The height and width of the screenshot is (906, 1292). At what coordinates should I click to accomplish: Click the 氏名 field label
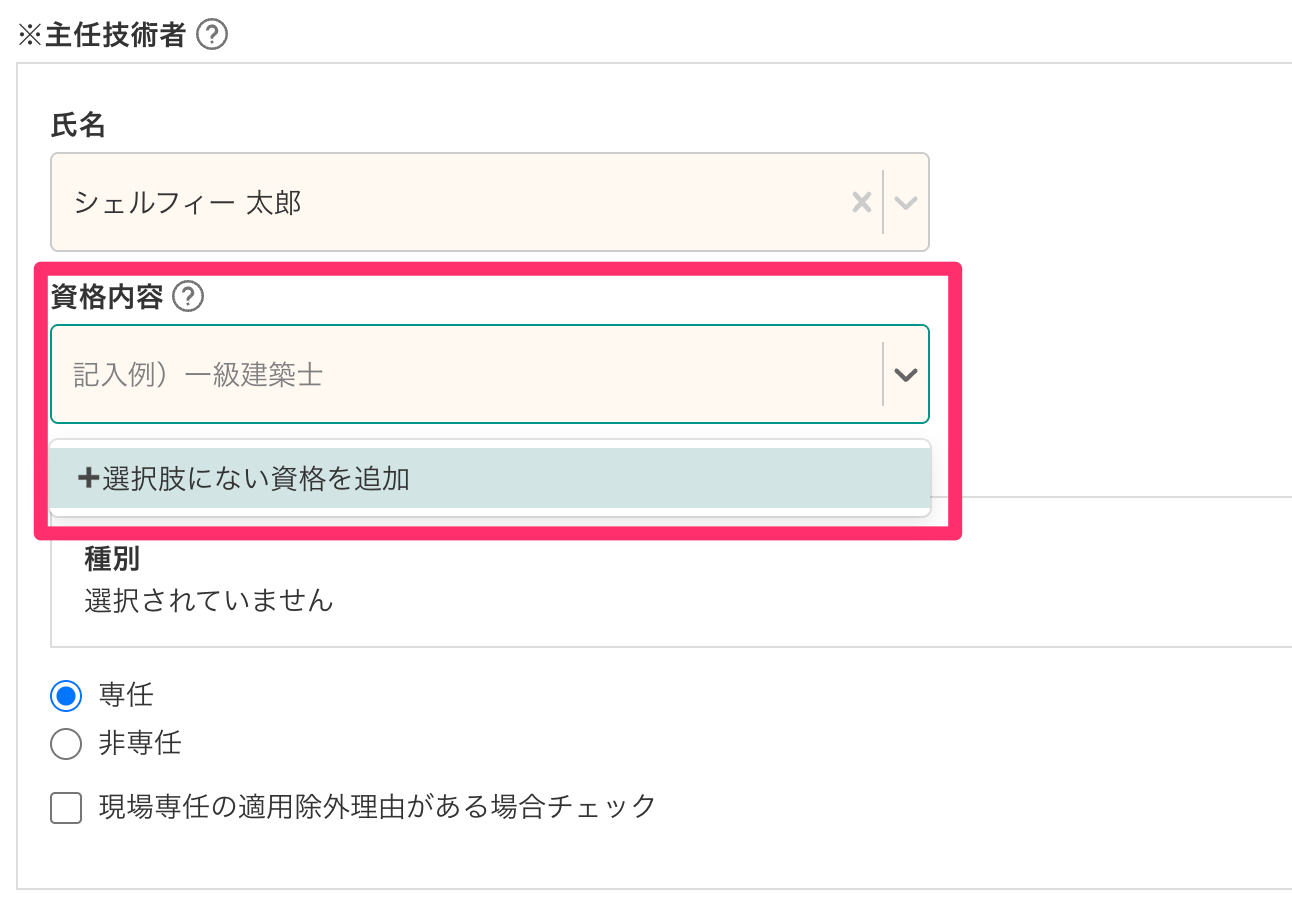[x=78, y=126]
